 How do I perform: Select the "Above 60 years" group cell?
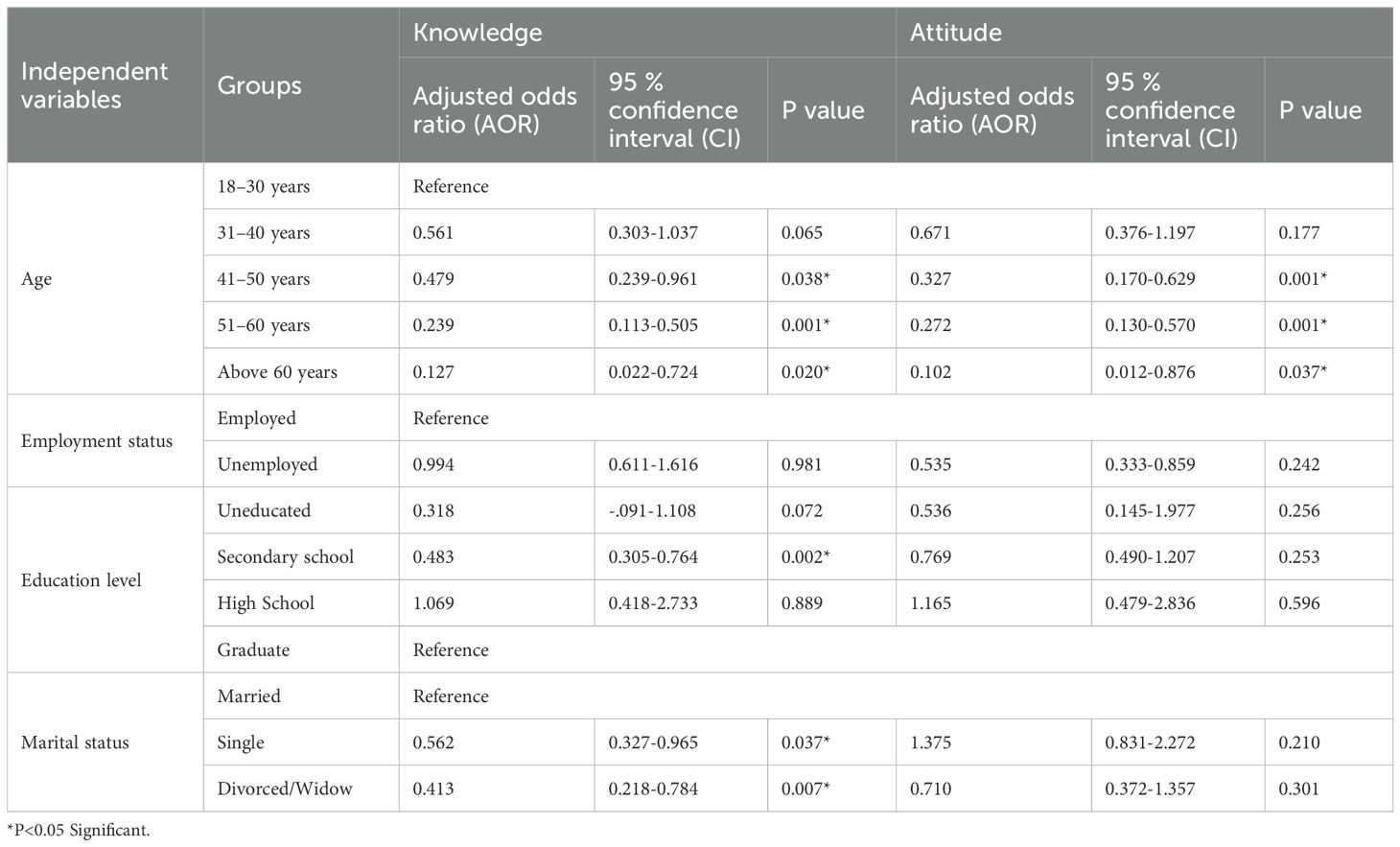pyautogui.click(x=277, y=372)
